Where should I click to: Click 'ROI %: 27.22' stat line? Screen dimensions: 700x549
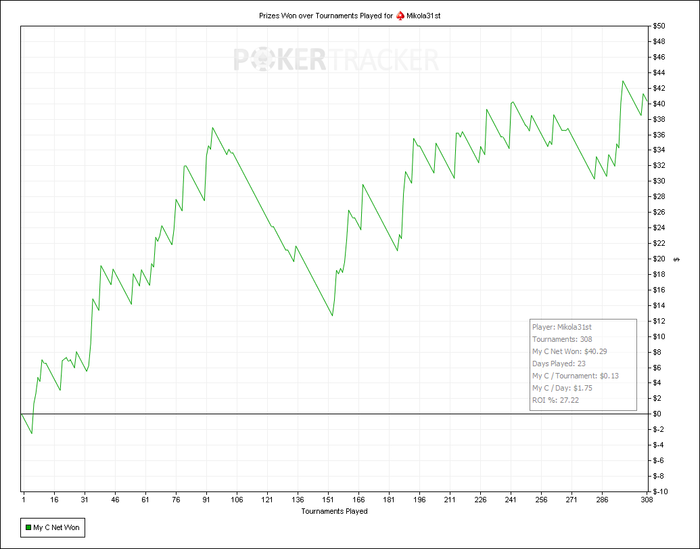pyautogui.click(x=555, y=400)
